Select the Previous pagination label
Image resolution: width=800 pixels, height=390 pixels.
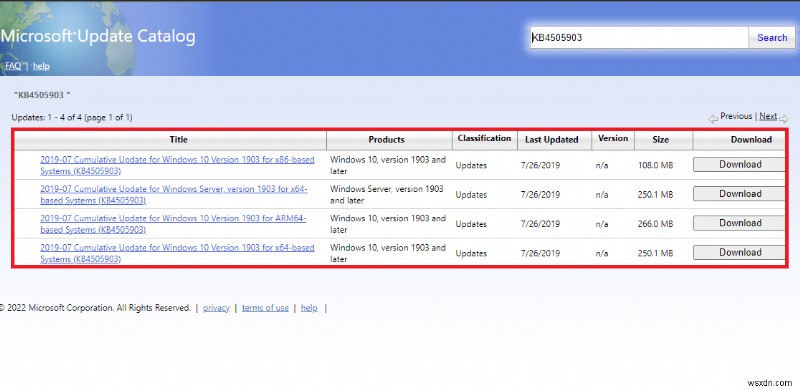pyautogui.click(x=736, y=116)
